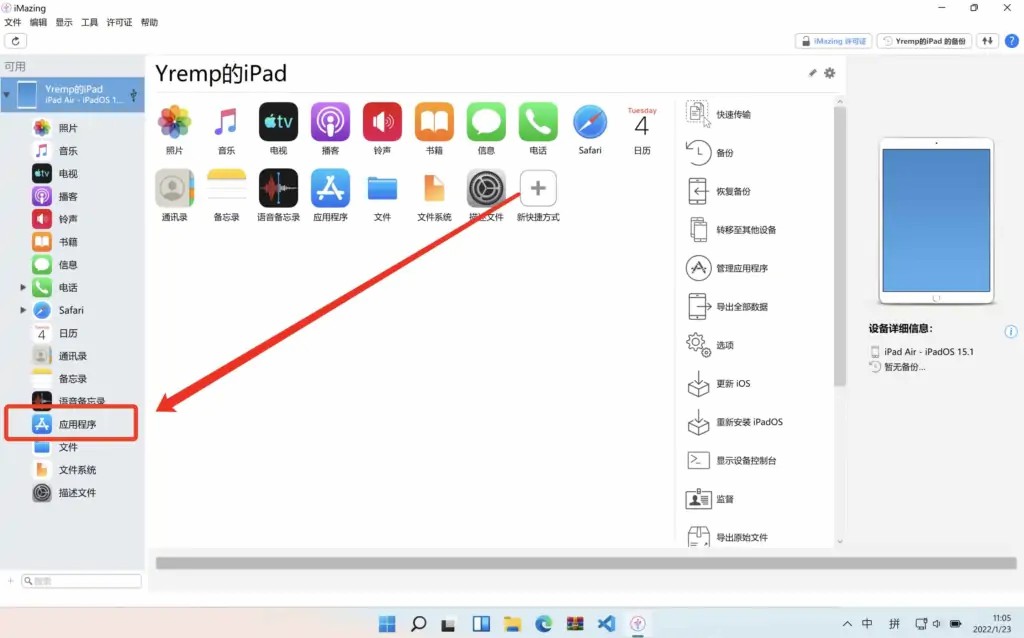This screenshot has height=638, width=1024.
Task: Click the sidebar search field
Action: coord(82,581)
